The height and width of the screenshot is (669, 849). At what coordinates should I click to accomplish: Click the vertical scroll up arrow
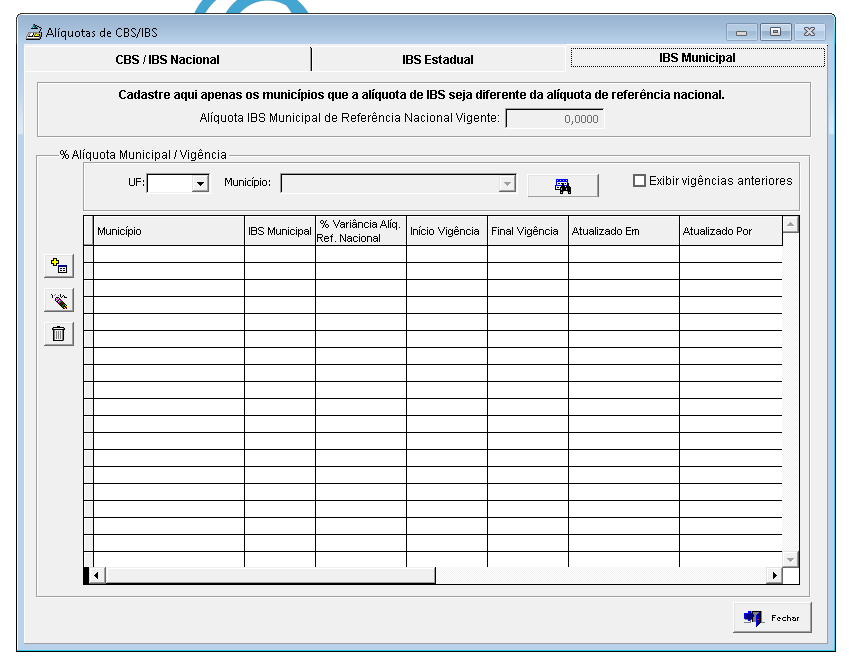click(x=791, y=225)
